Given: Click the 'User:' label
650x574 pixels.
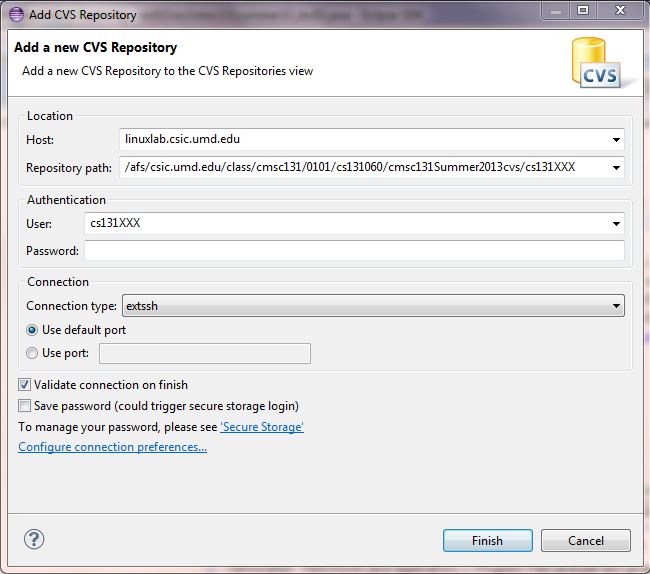Looking at the screenshot, I should coord(39,224).
